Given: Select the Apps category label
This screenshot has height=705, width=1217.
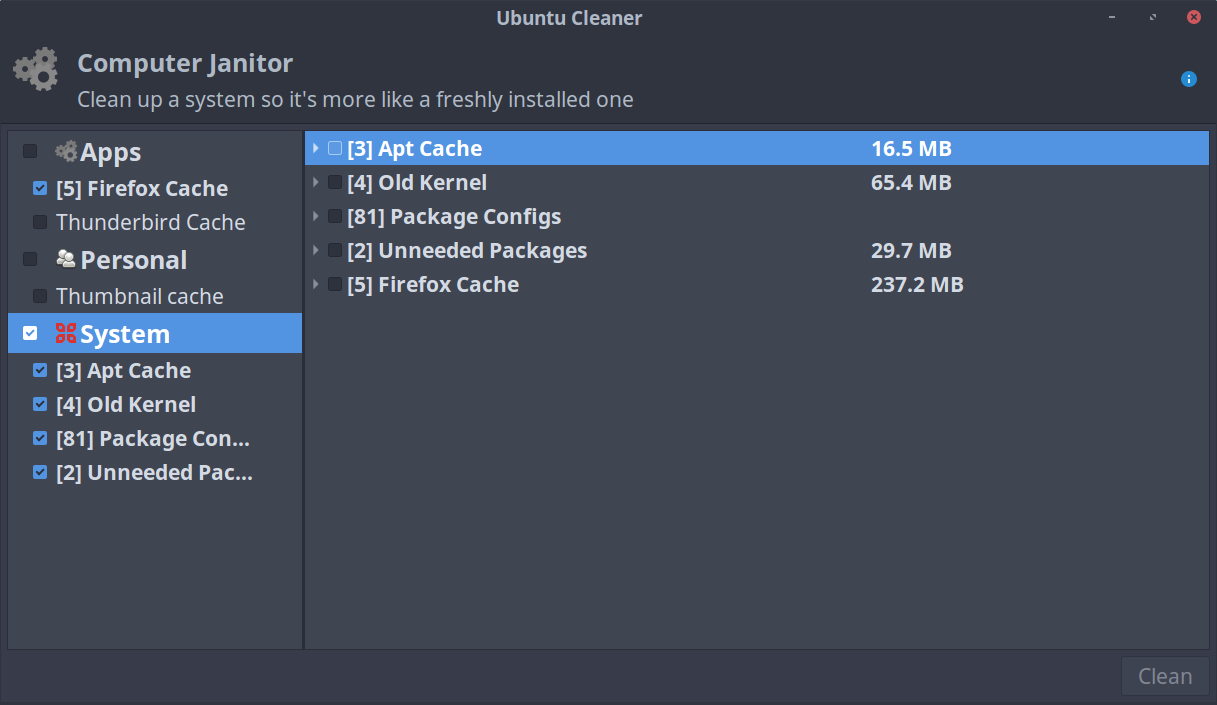Looking at the screenshot, I should click(111, 152).
